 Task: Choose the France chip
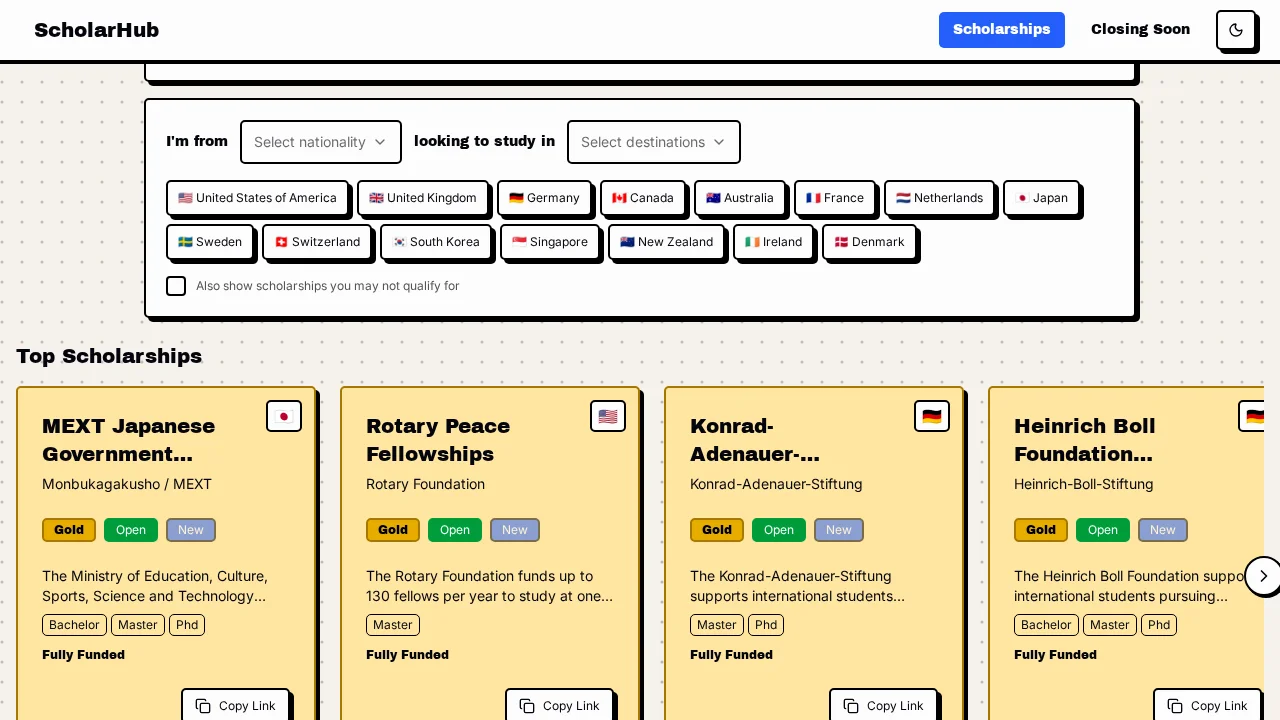835,198
